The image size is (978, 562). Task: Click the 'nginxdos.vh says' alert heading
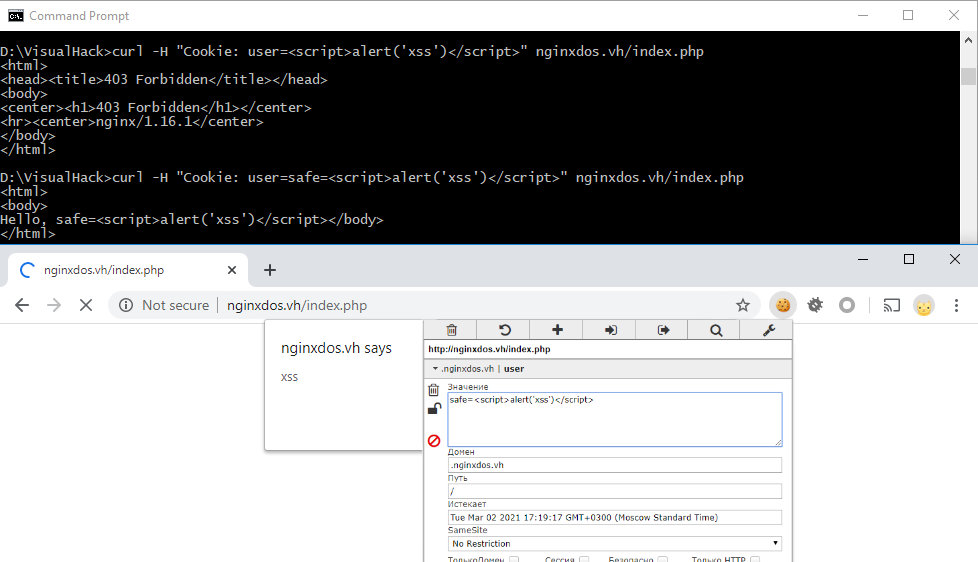click(336, 348)
